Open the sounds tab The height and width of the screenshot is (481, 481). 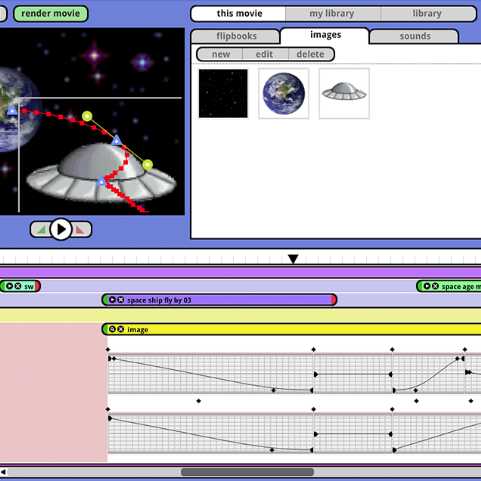coord(415,36)
